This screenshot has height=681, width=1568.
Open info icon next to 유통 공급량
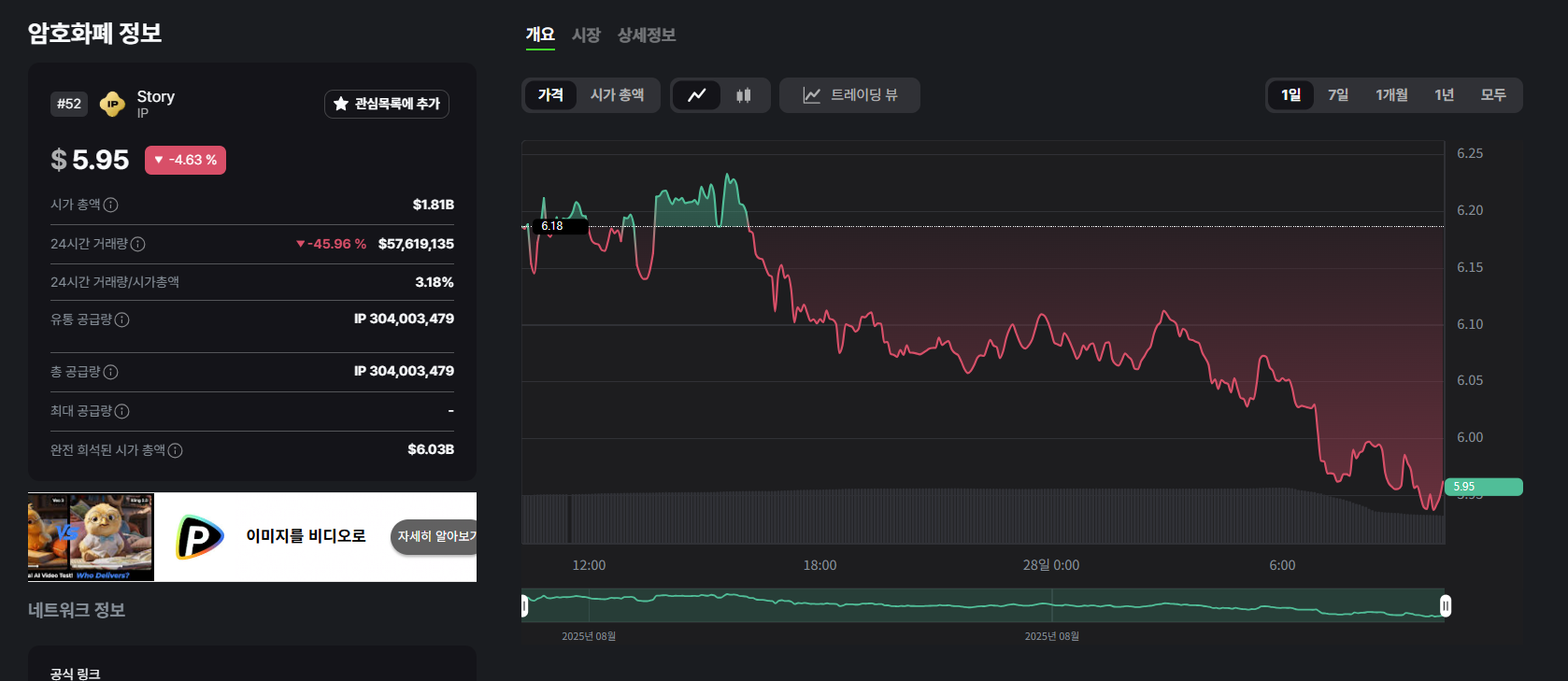(x=121, y=319)
